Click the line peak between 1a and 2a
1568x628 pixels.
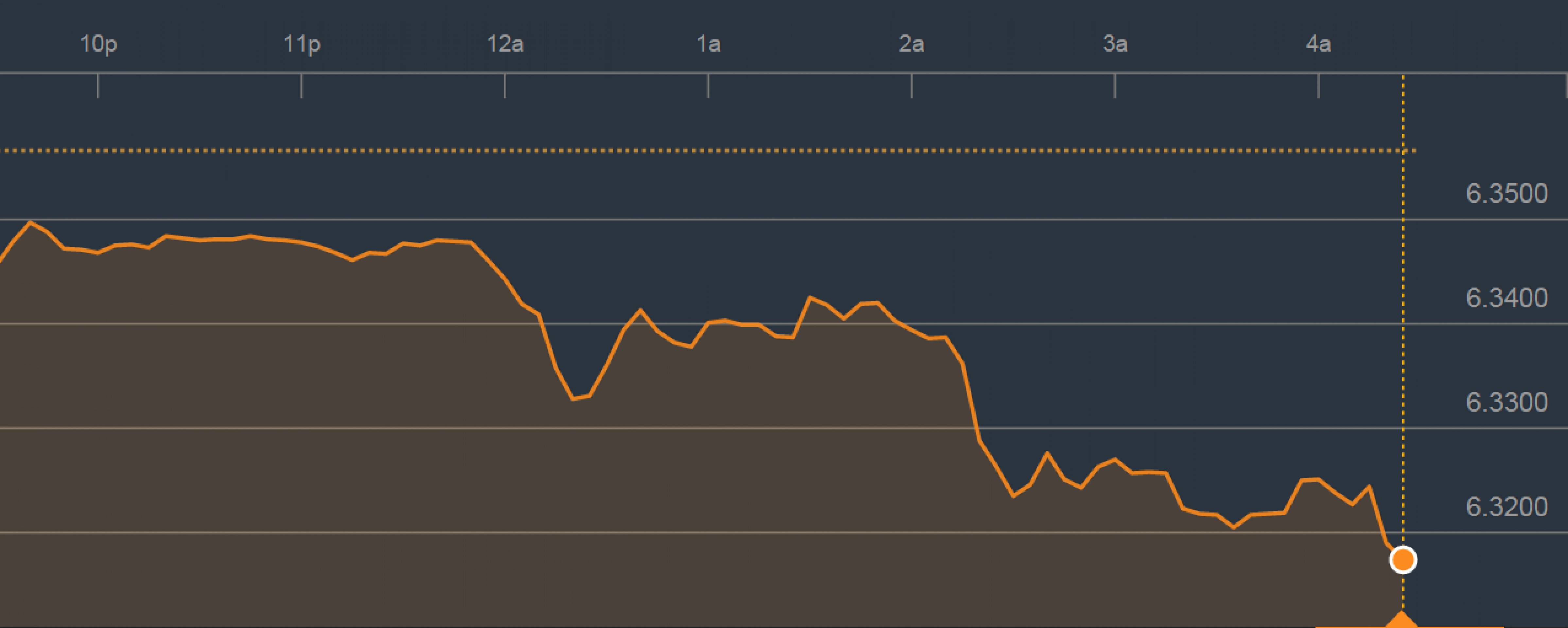810,298
